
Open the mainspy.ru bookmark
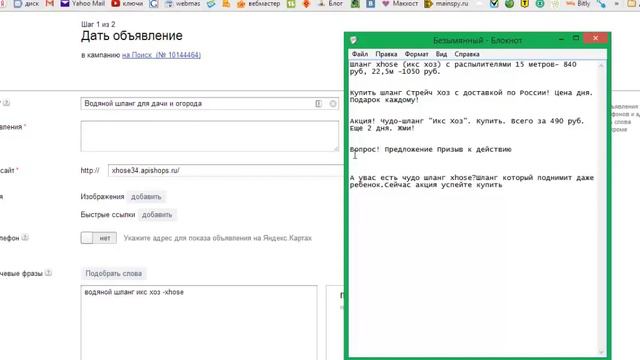446,4
